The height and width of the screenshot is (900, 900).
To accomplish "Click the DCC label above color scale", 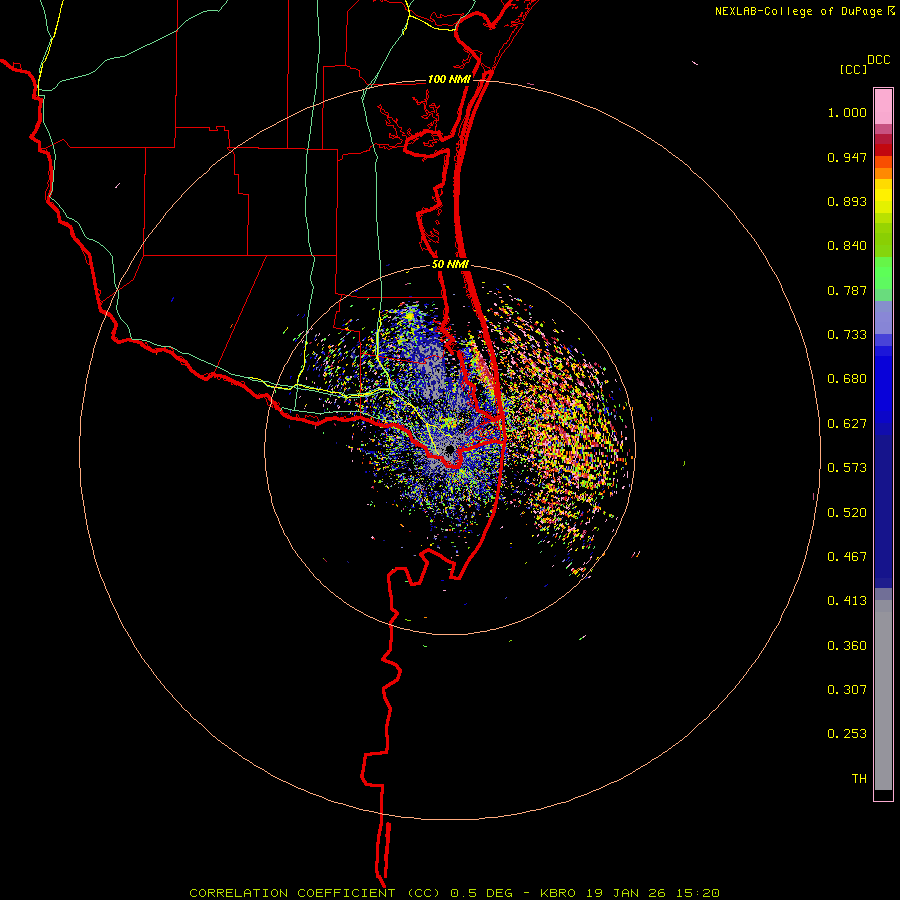I will (879, 60).
